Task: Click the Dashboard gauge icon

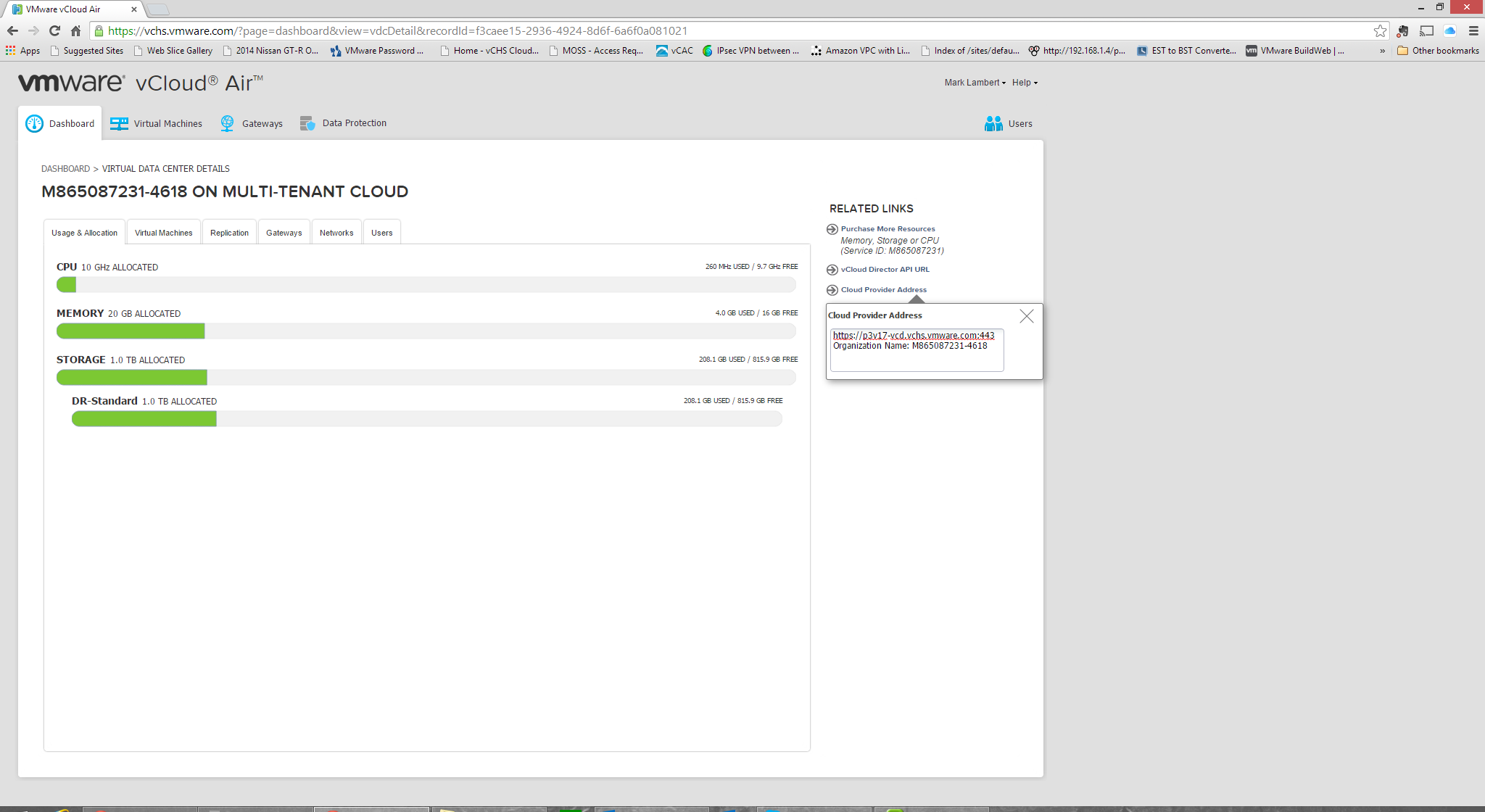Action: pos(34,123)
